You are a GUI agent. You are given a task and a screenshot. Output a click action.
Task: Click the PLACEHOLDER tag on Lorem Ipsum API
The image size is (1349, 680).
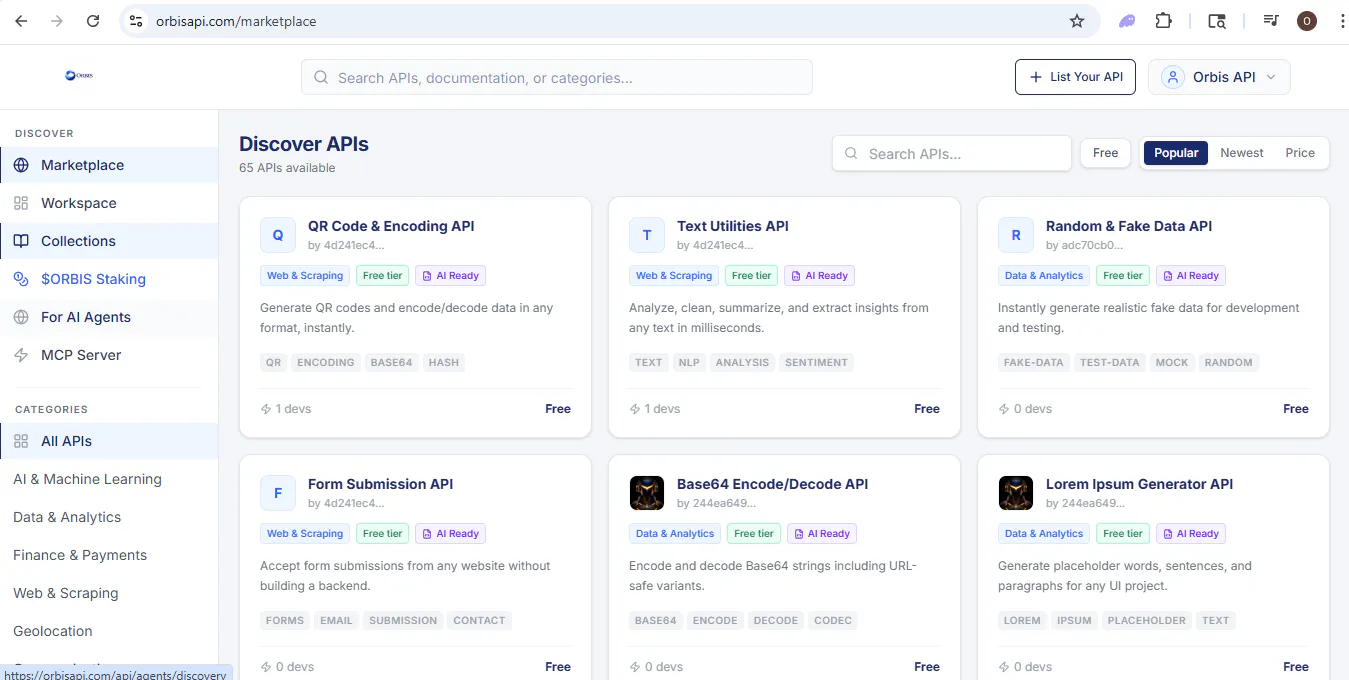(x=1146, y=620)
